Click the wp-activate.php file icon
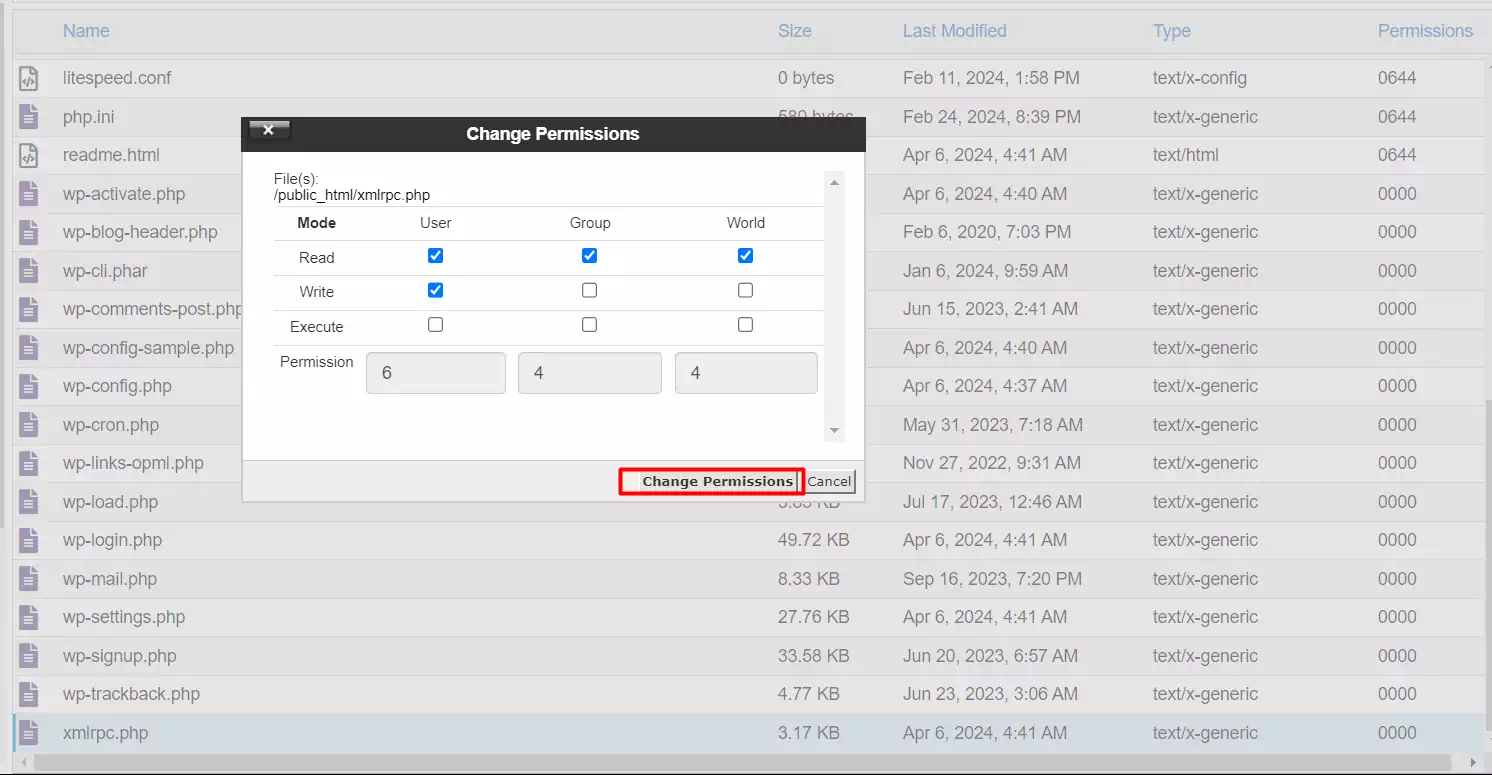 click(x=29, y=194)
